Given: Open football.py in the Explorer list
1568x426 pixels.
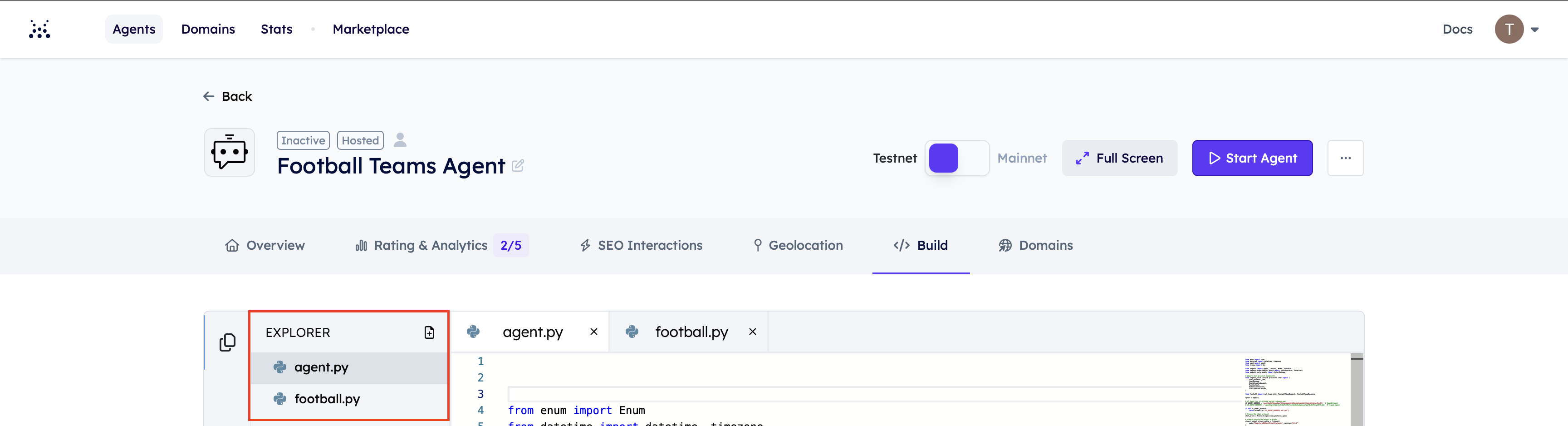Looking at the screenshot, I should point(349,399).
